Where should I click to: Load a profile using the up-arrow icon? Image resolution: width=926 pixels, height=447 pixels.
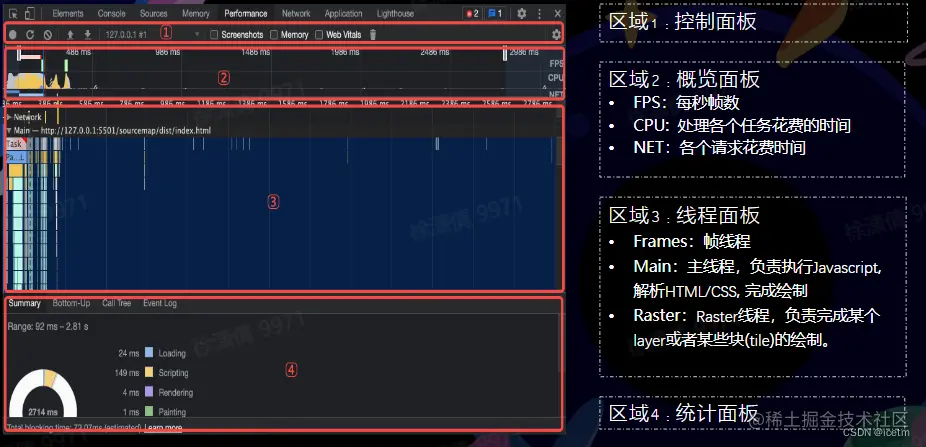70,35
